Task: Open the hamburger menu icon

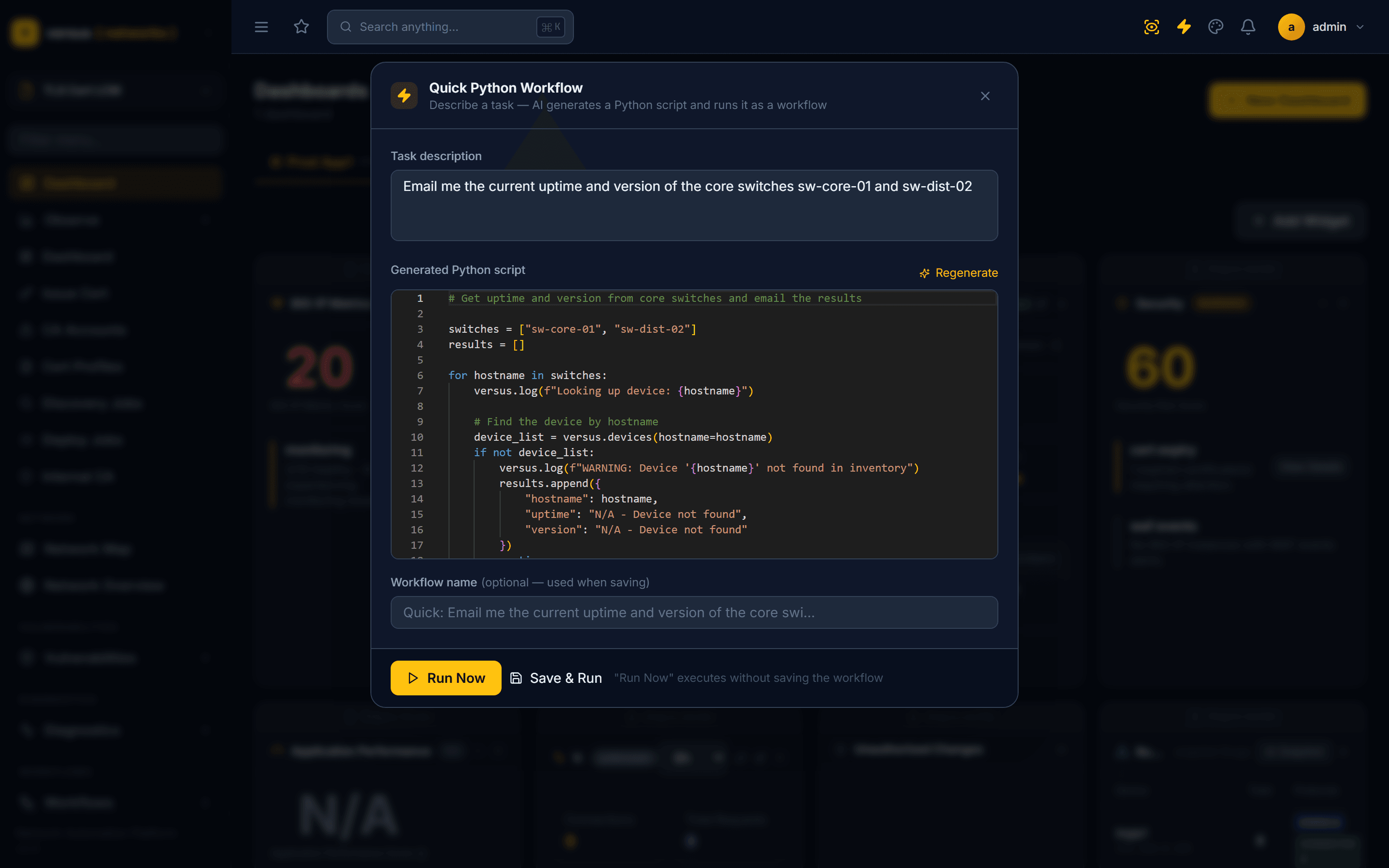Action: tap(261, 27)
